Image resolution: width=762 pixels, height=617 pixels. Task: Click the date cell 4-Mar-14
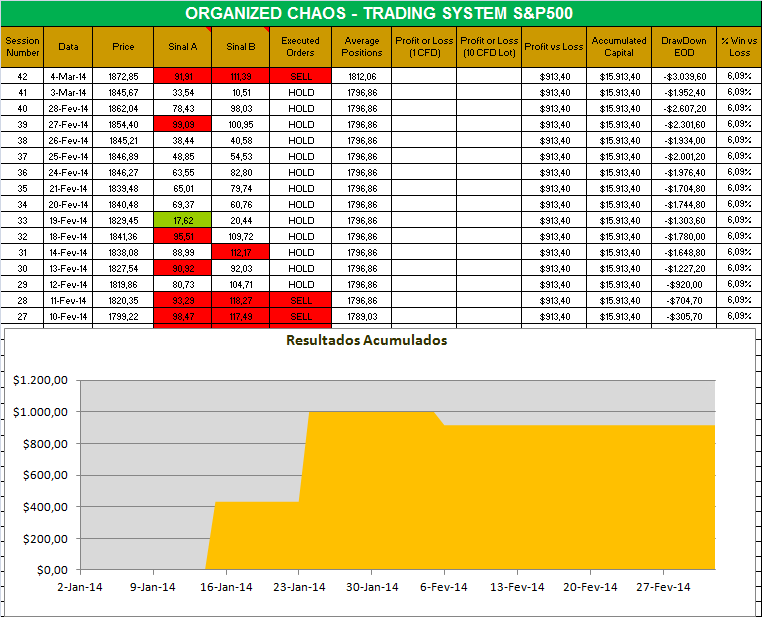68,76
